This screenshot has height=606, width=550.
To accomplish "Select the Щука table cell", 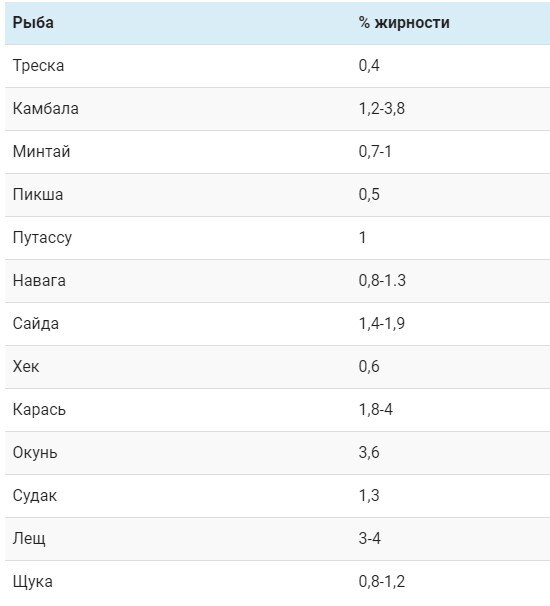I will tap(33, 581).
